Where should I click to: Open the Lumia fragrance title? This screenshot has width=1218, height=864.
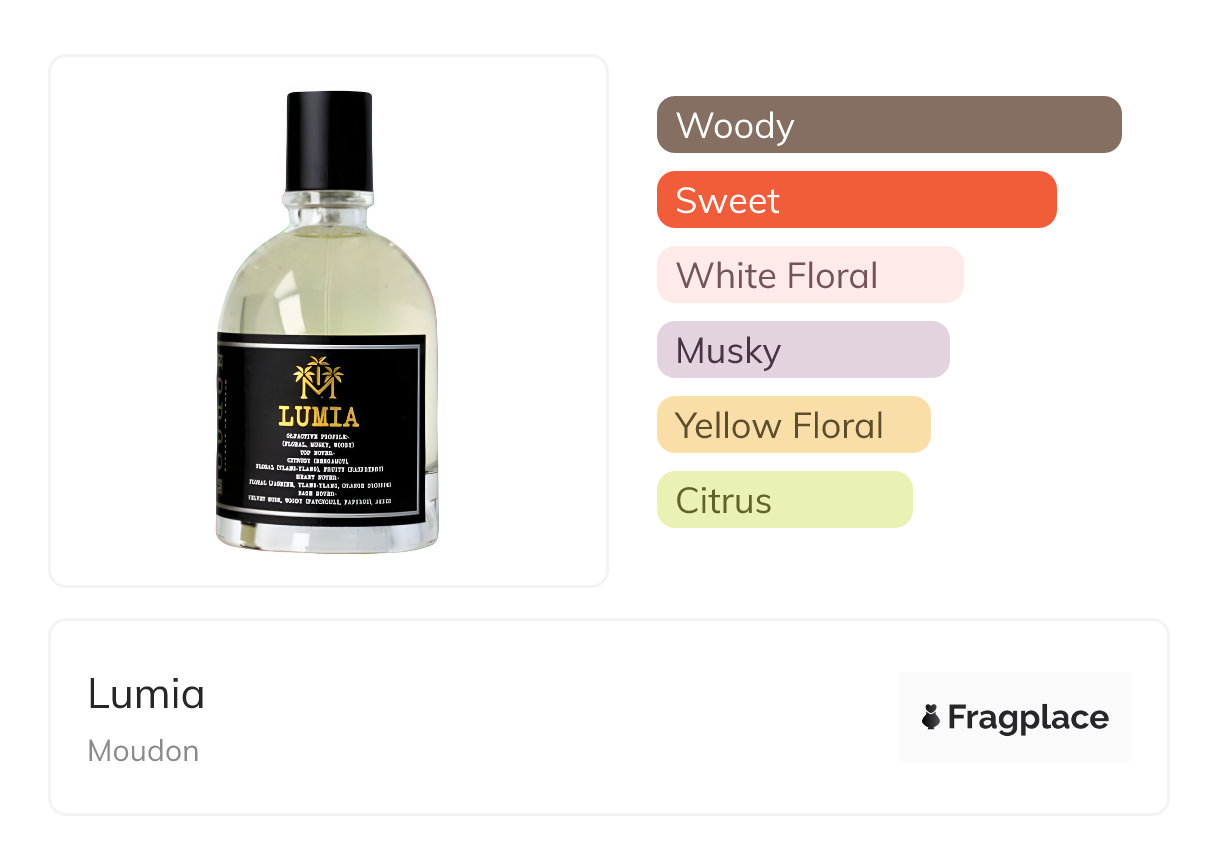146,694
